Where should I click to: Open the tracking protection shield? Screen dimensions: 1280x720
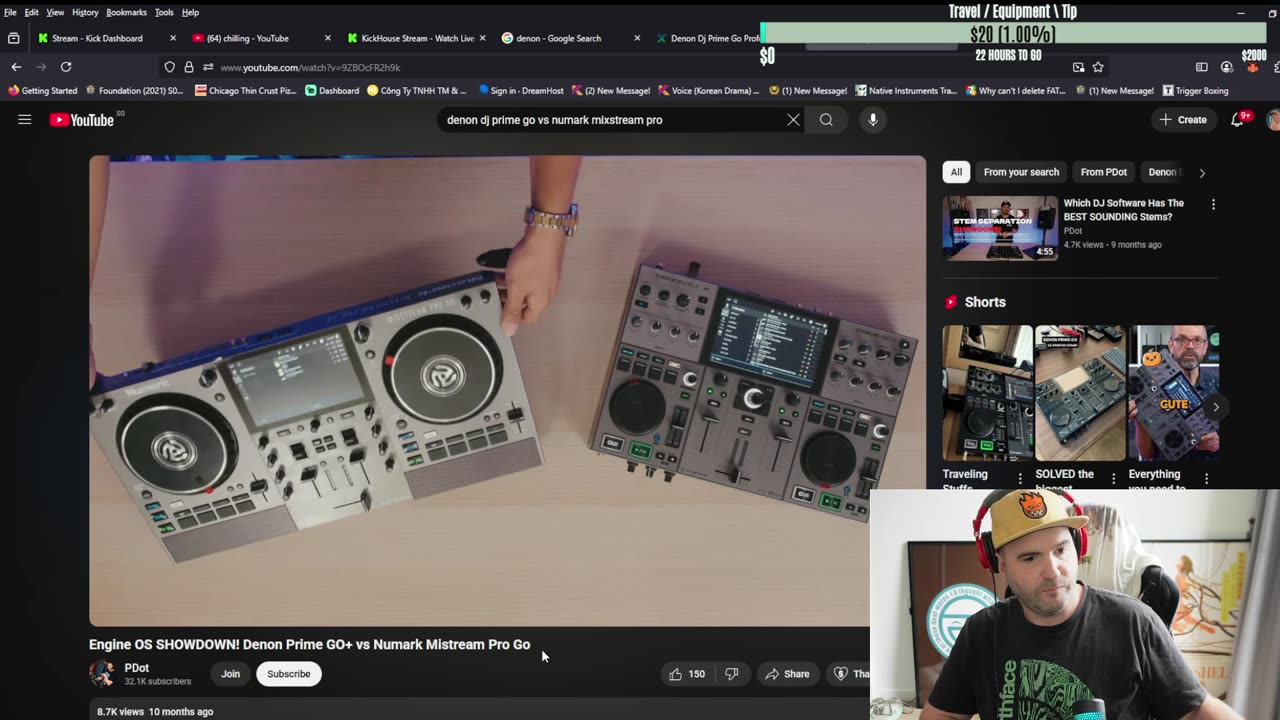(x=170, y=67)
